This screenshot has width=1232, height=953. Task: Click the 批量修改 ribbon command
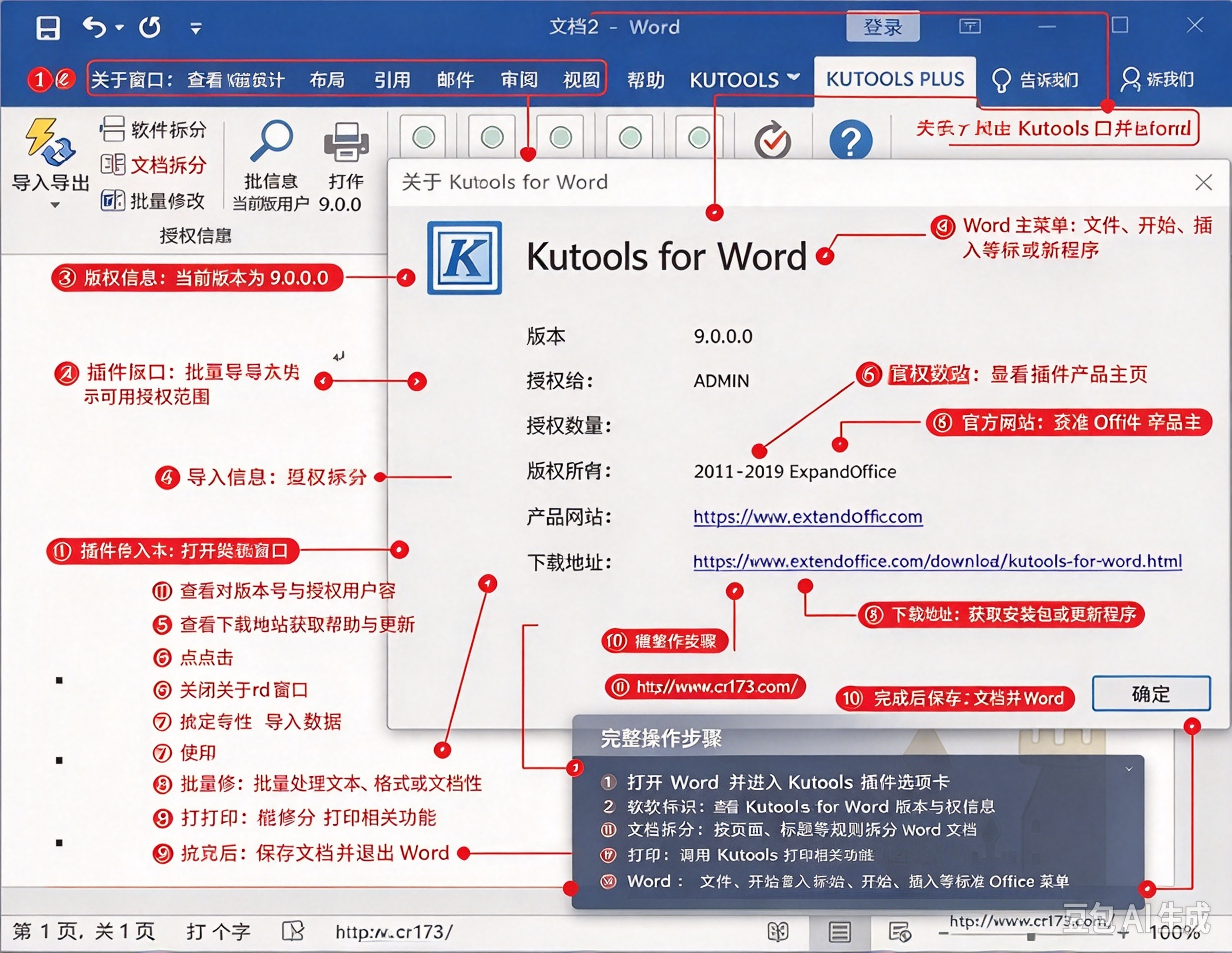tap(152, 200)
